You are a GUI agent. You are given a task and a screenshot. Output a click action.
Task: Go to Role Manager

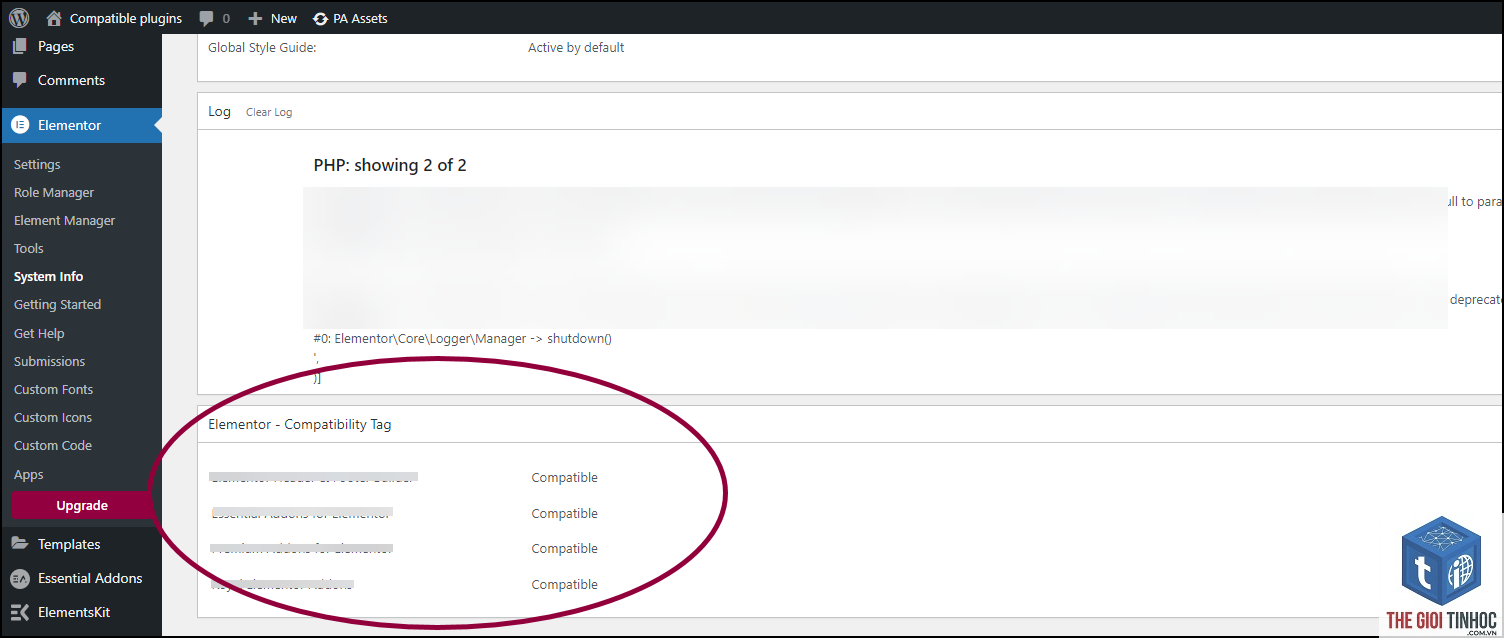pyautogui.click(x=54, y=192)
